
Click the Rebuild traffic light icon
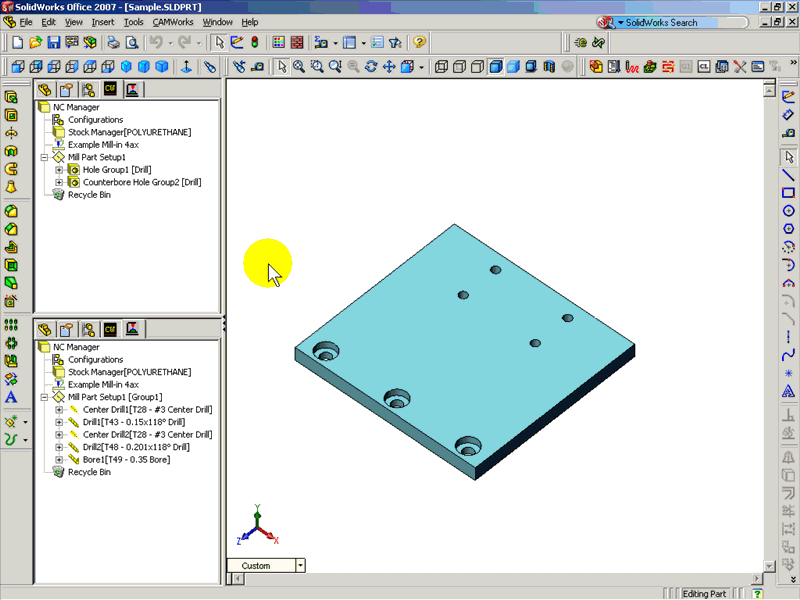(255, 42)
